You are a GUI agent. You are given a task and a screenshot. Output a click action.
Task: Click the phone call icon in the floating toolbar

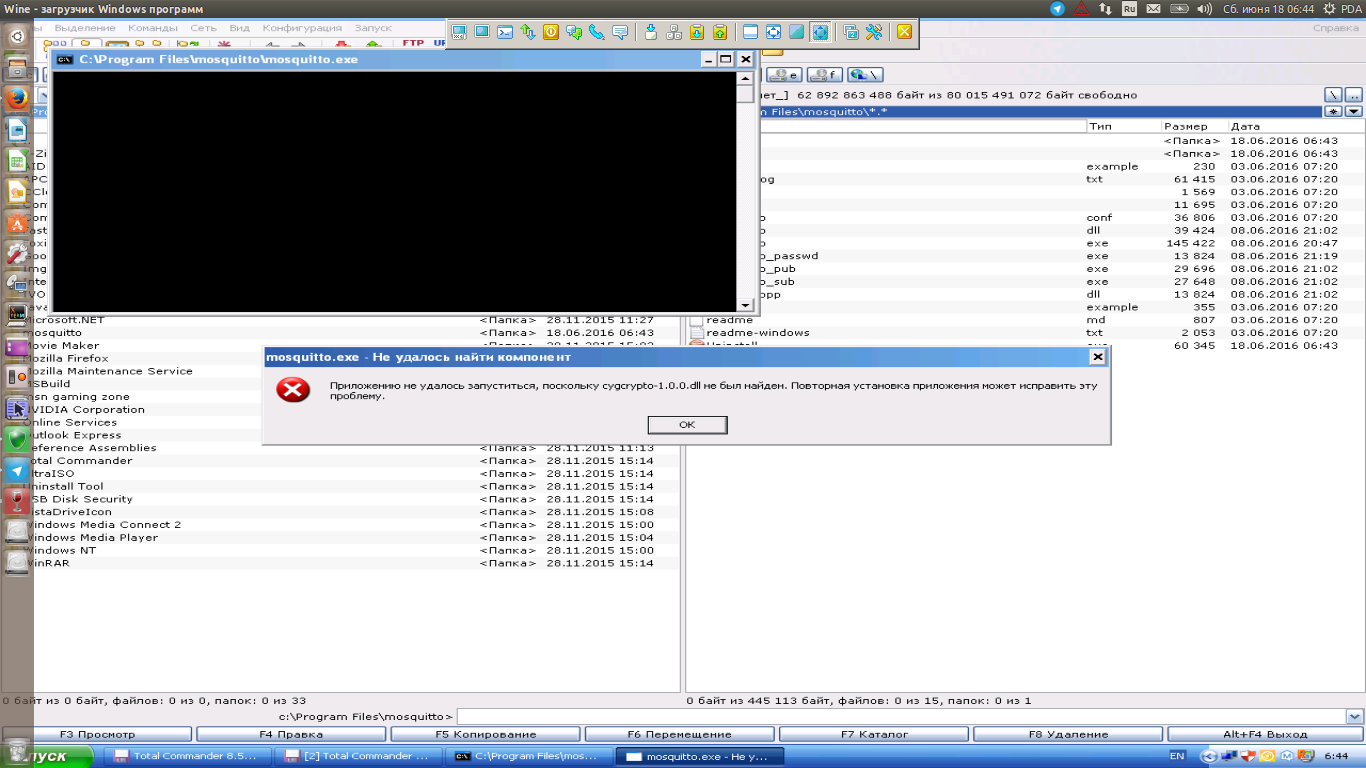(x=597, y=32)
